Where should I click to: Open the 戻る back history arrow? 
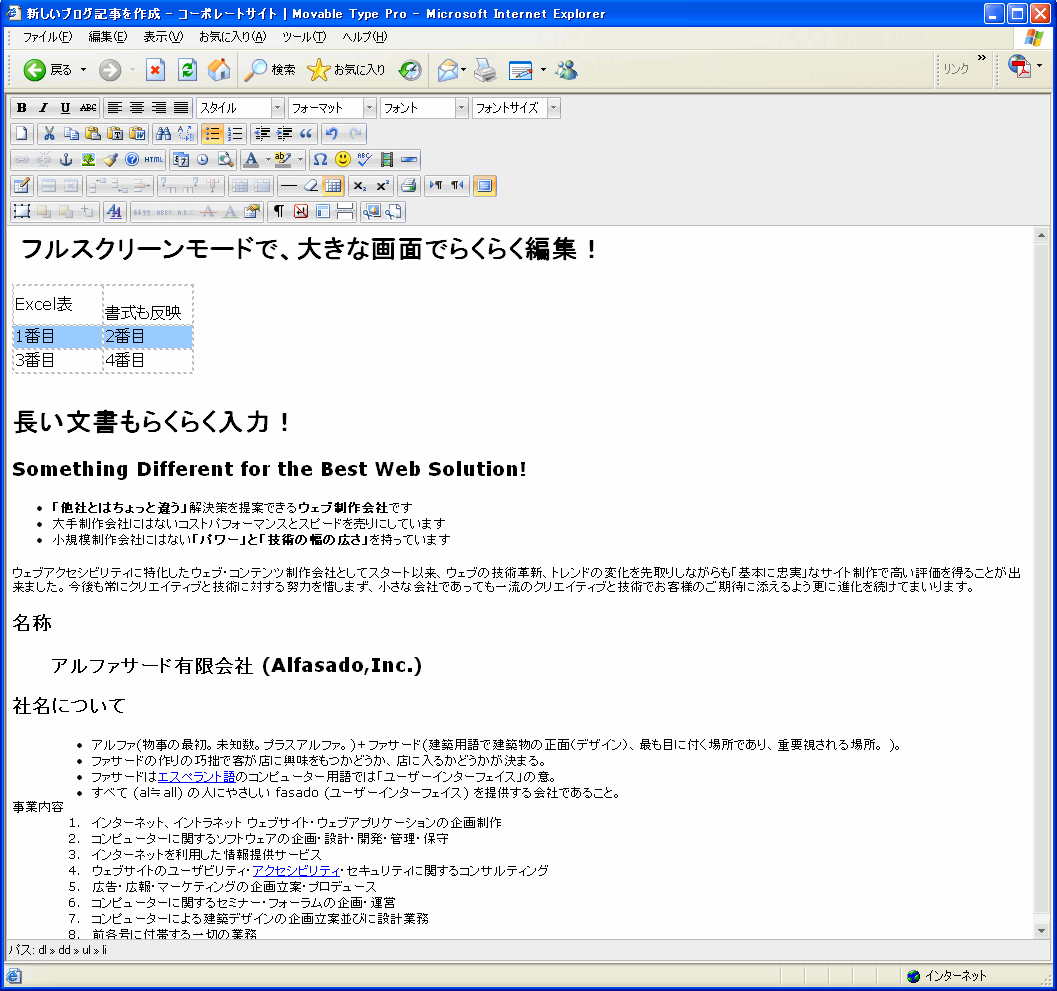84,69
